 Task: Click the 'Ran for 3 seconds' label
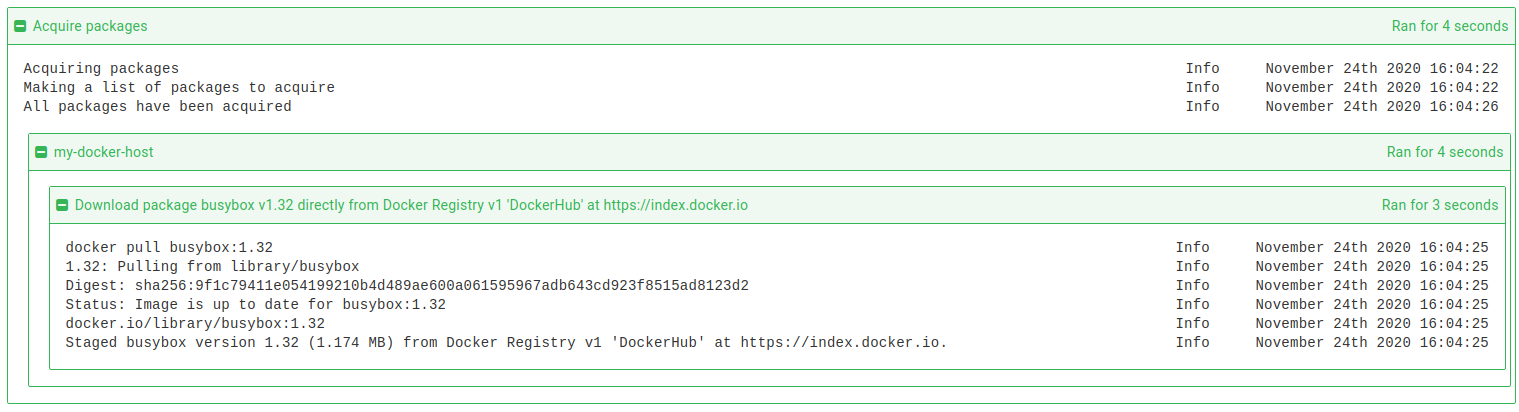(x=1440, y=205)
